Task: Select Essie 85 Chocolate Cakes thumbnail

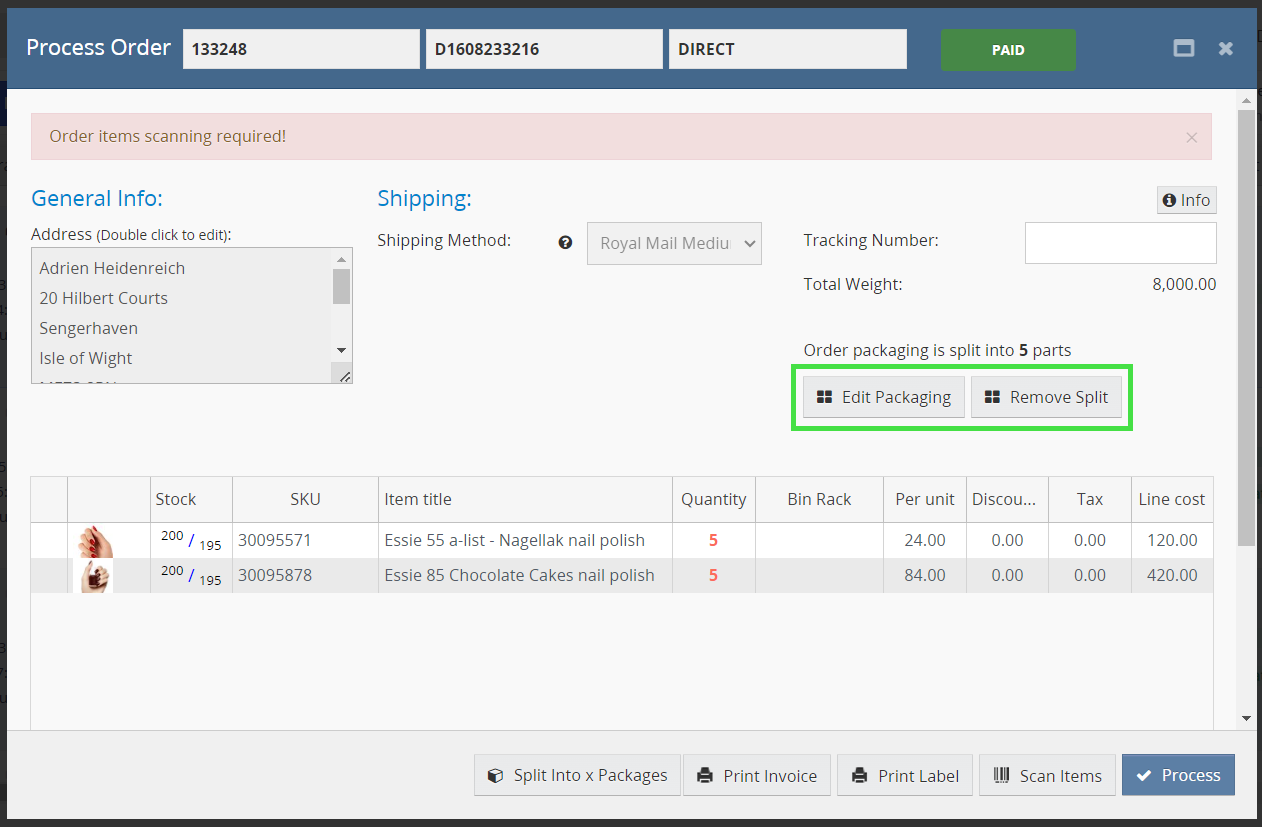Action: point(96,576)
